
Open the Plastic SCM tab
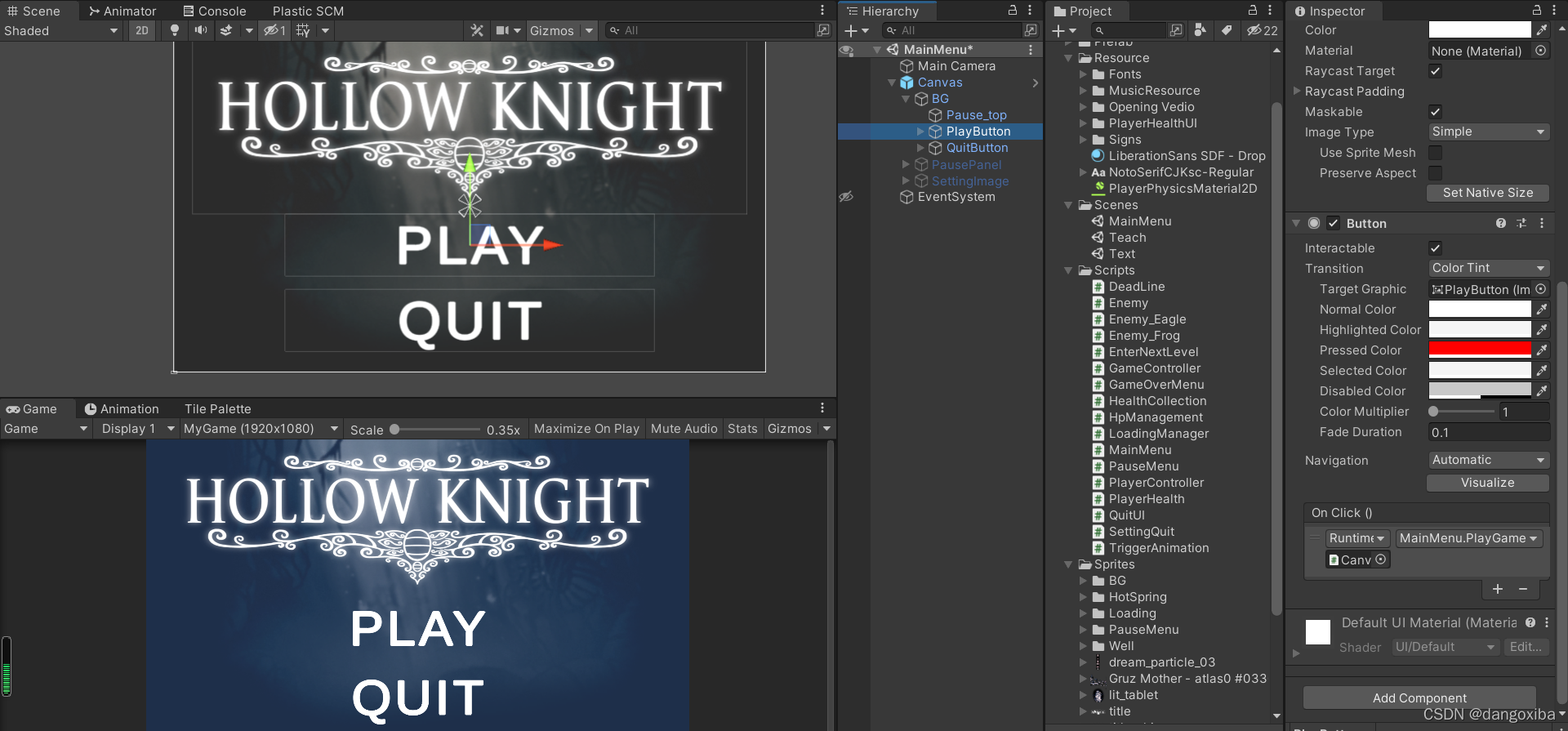pyautogui.click(x=308, y=11)
